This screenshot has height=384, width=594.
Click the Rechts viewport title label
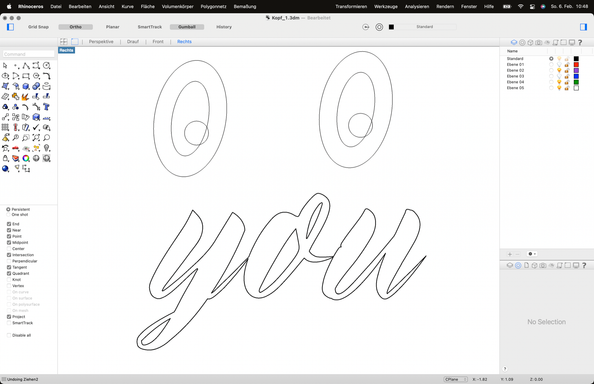(x=66, y=50)
